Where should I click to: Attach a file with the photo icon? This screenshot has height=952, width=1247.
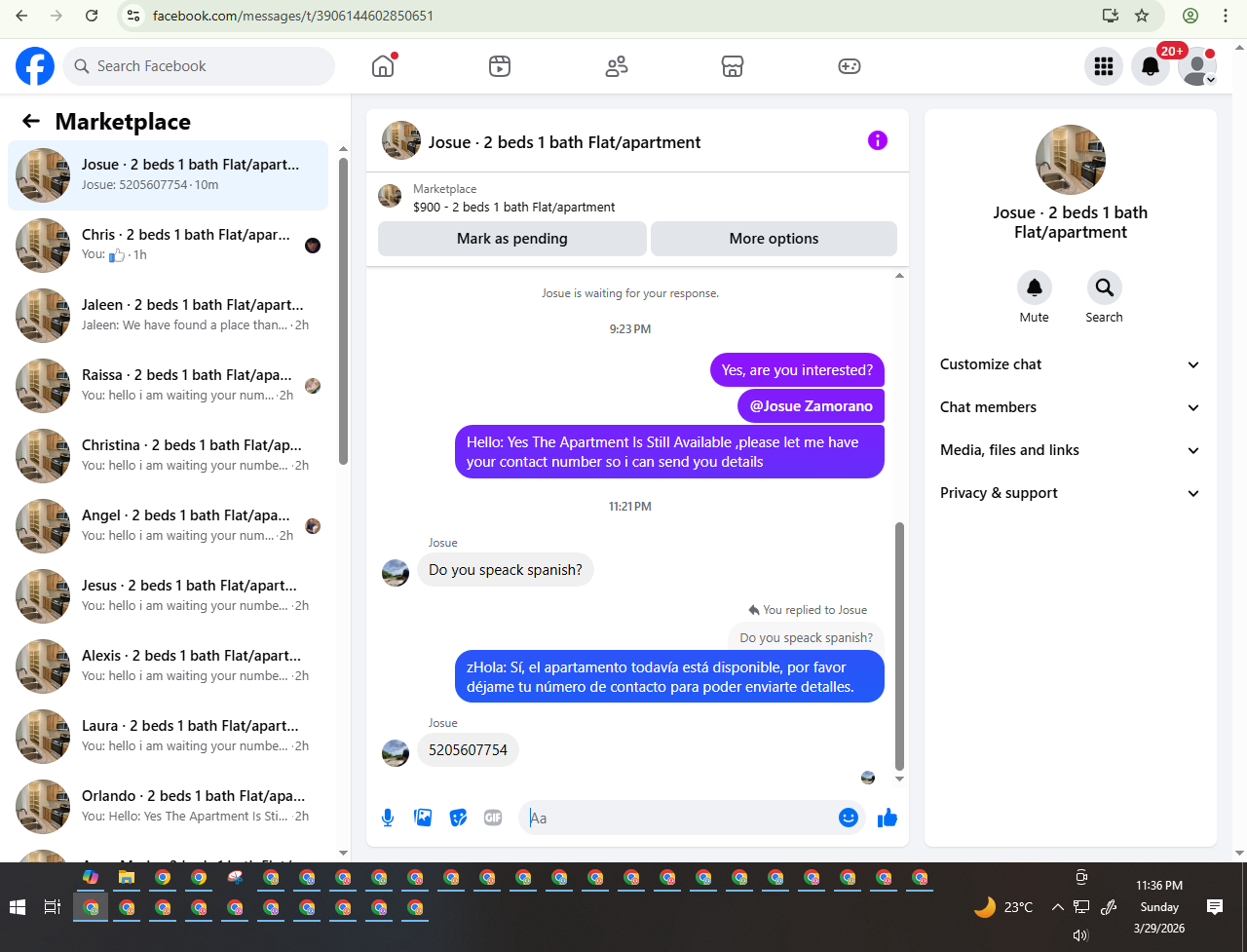point(423,818)
